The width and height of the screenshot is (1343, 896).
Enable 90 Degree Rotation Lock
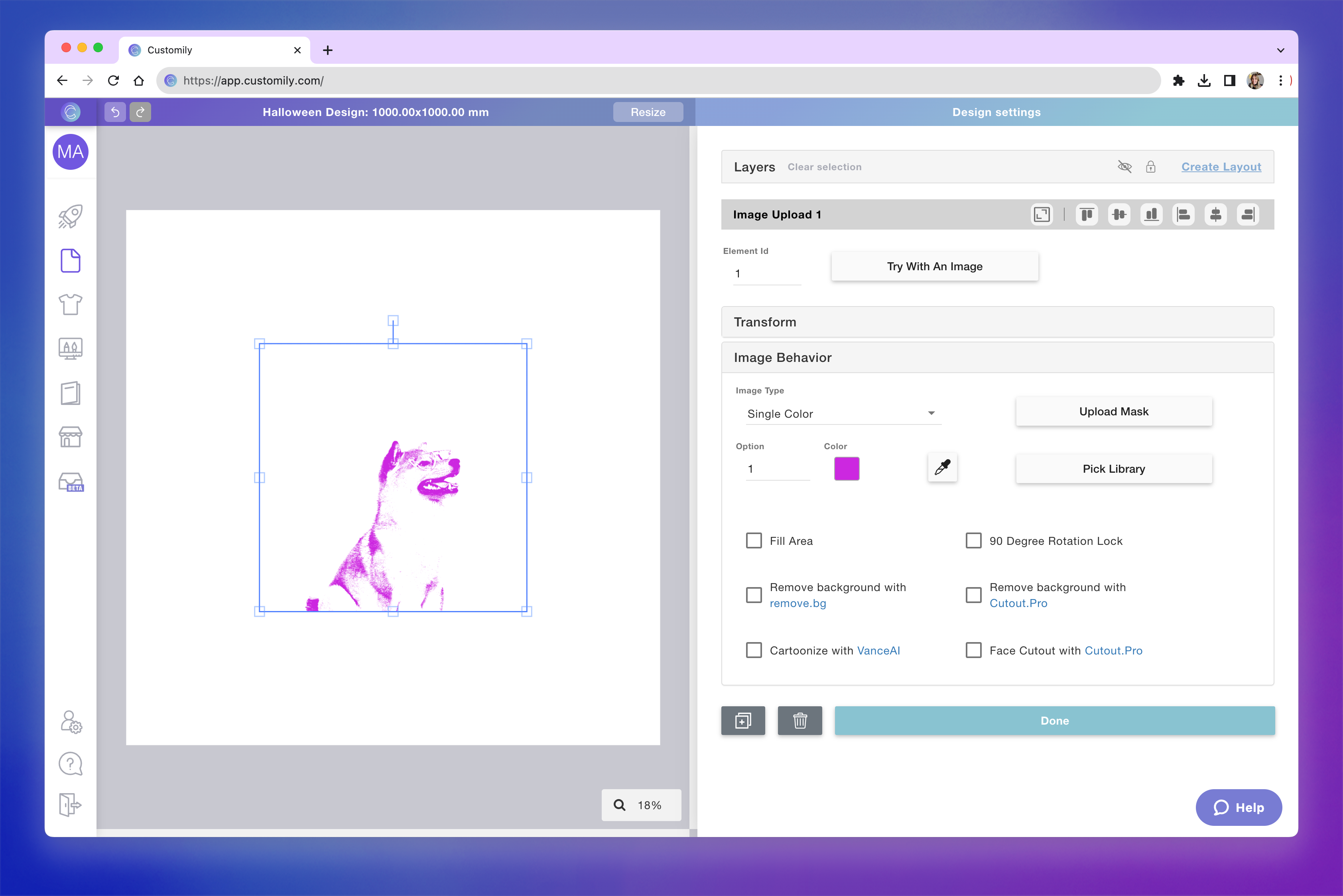[x=973, y=540]
